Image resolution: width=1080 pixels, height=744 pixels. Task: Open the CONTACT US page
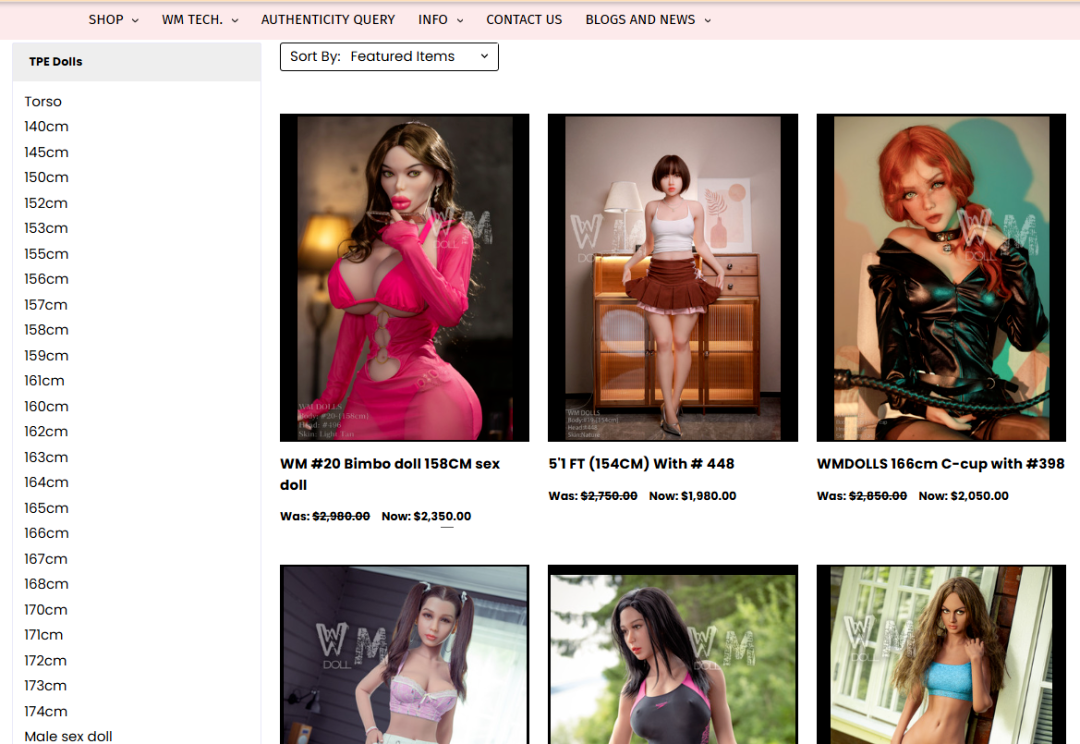pyautogui.click(x=524, y=19)
